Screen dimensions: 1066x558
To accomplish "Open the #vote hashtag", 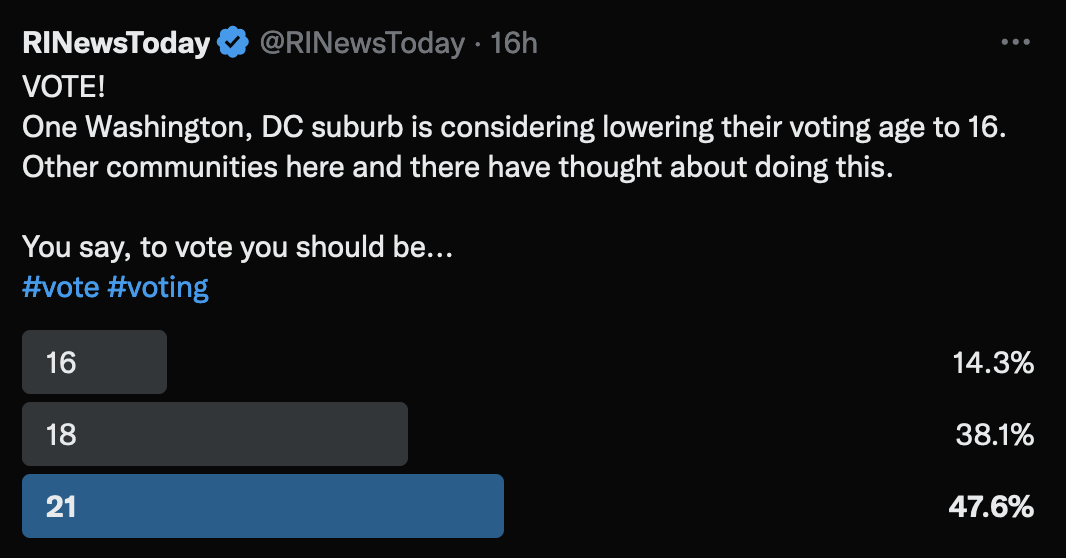I will pyautogui.click(x=60, y=287).
